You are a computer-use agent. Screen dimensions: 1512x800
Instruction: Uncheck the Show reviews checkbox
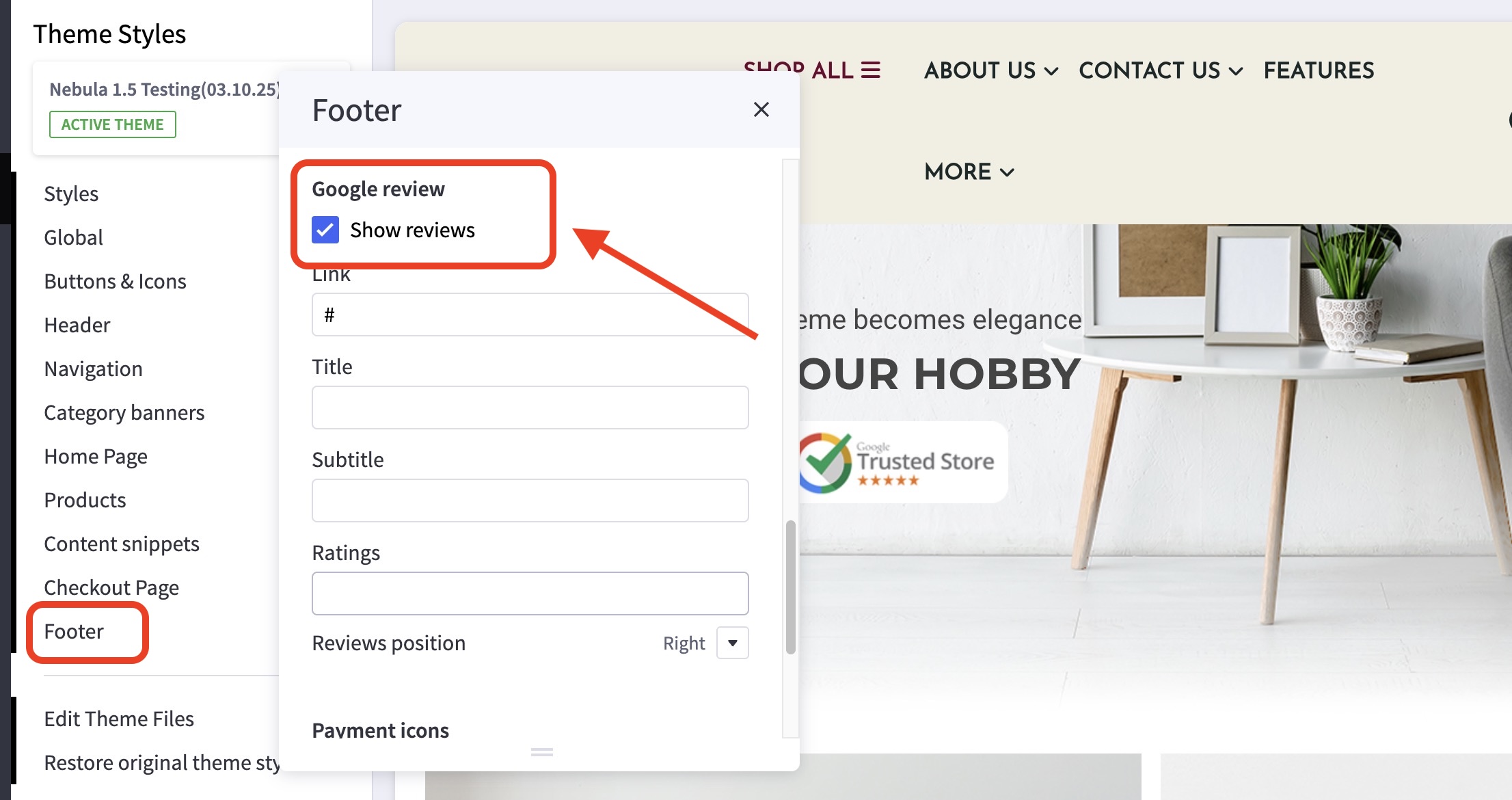[x=325, y=230]
